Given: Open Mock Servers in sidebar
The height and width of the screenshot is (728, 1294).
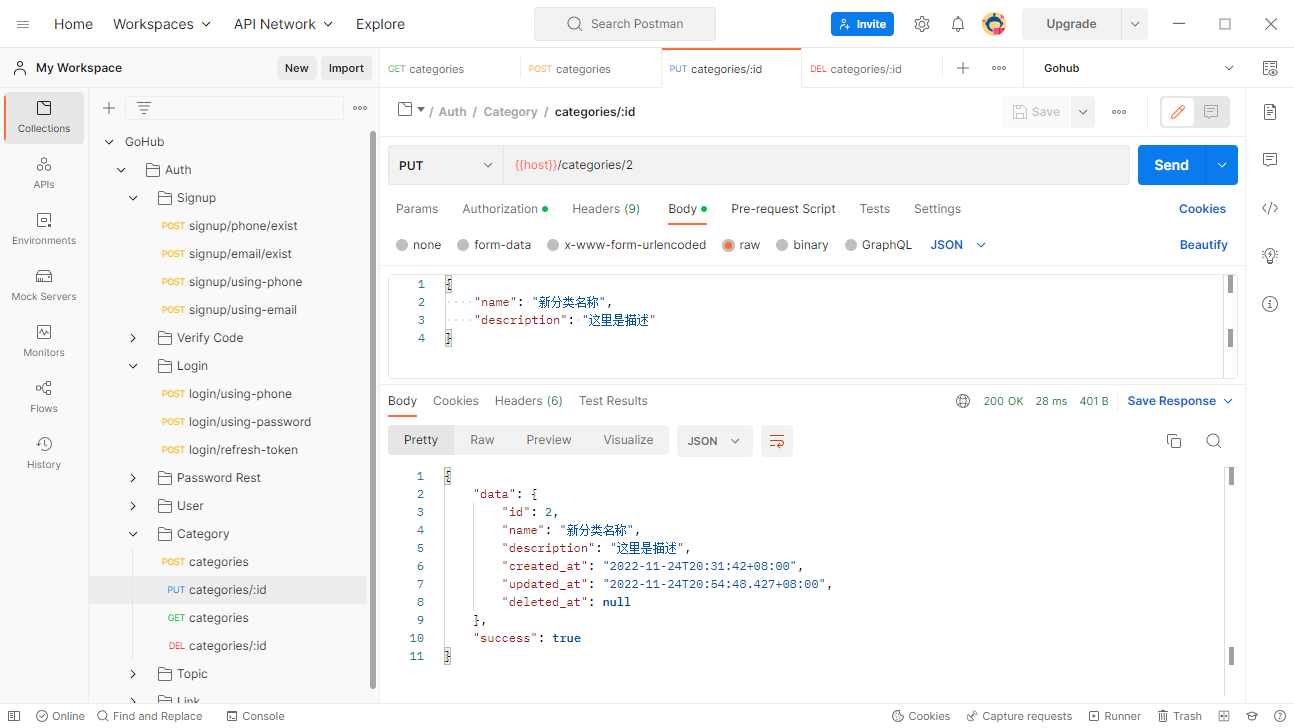Looking at the screenshot, I should [44, 285].
